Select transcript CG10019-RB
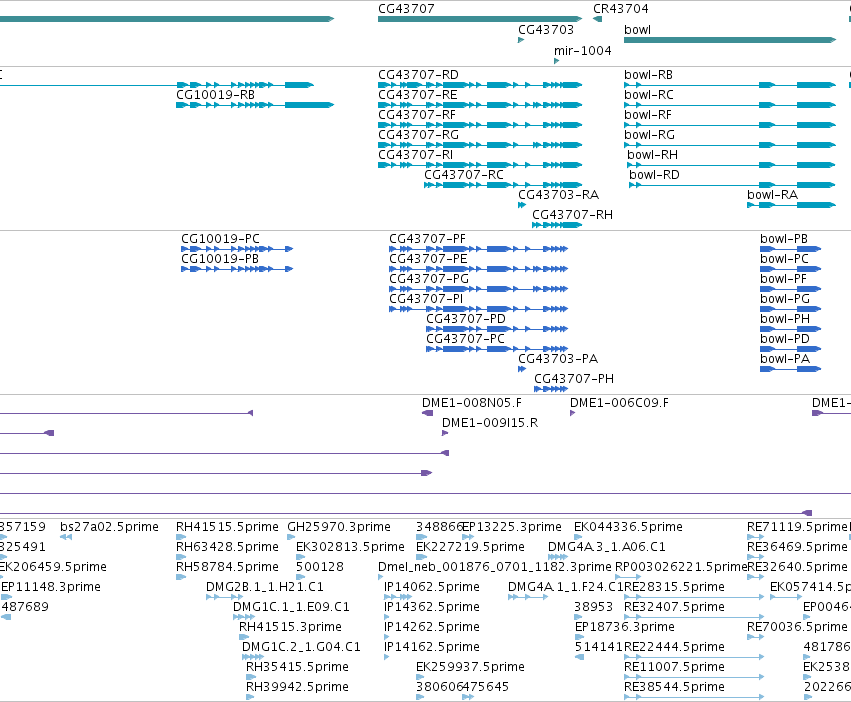This screenshot has height=702, width=851. [x=255, y=105]
